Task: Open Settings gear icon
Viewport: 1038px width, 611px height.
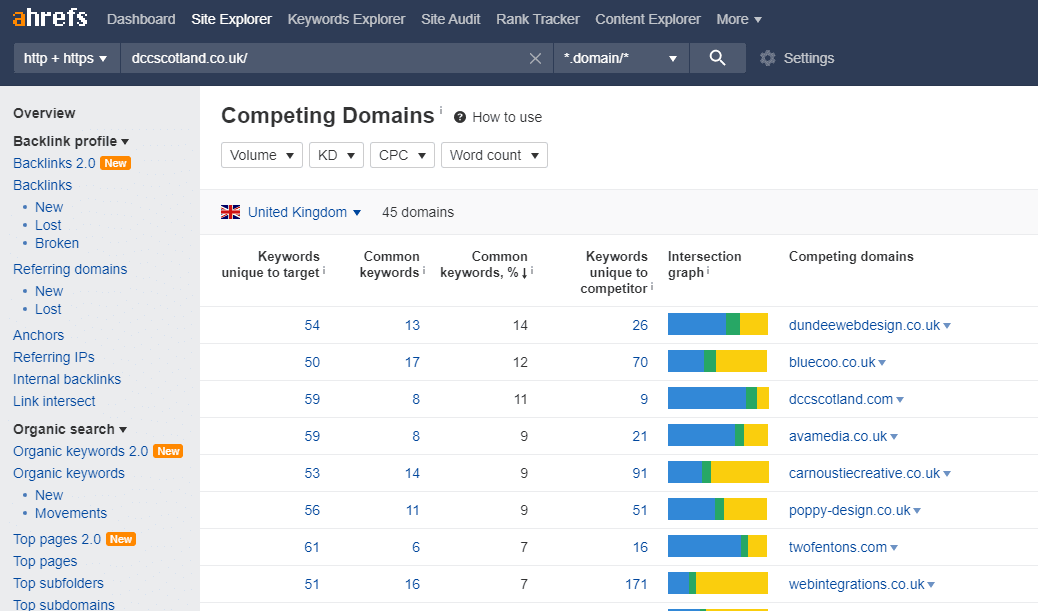Action: 767,58
